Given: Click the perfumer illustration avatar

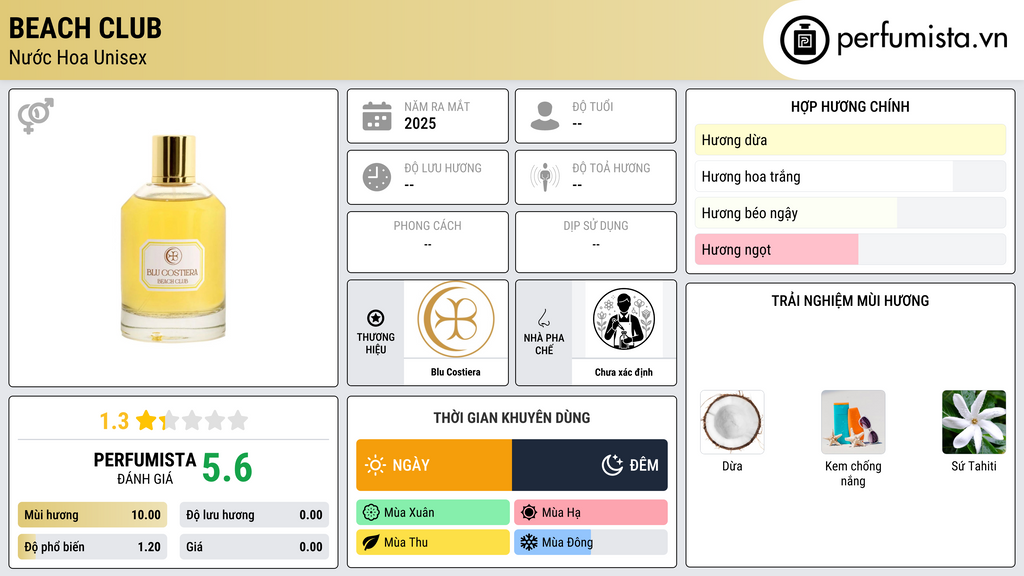Looking at the screenshot, I should coord(624,319).
